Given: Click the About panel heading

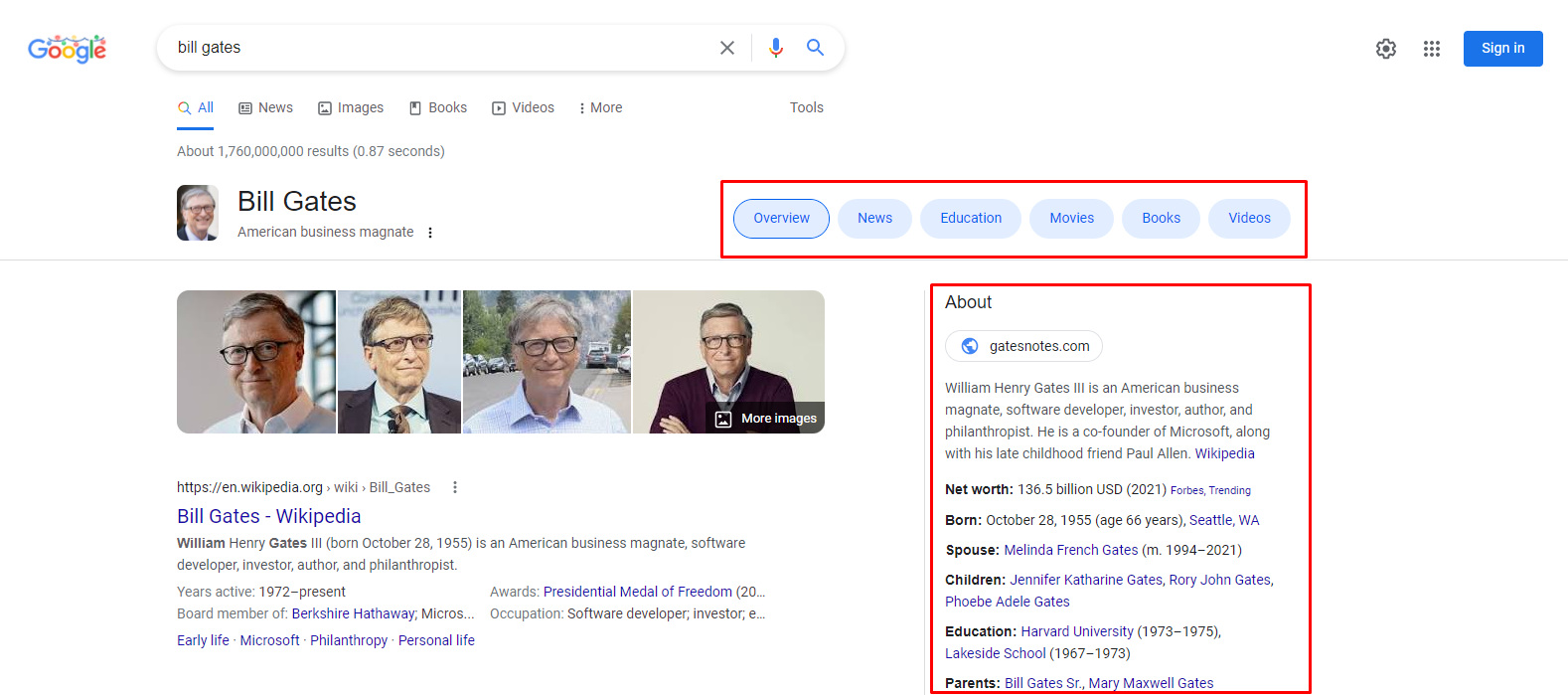Looking at the screenshot, I should click(968, 302).
